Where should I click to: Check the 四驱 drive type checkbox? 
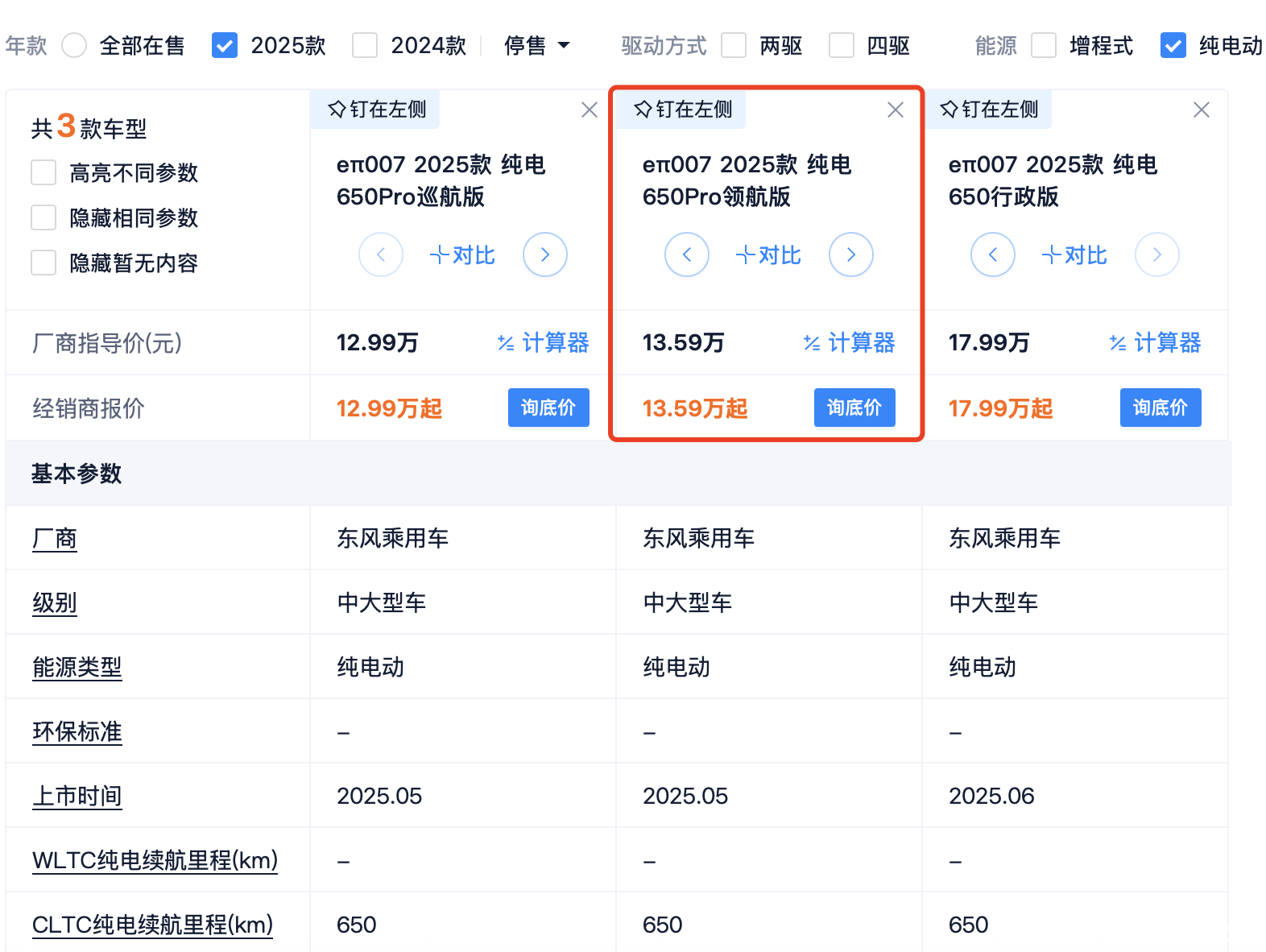coord(842,45)
